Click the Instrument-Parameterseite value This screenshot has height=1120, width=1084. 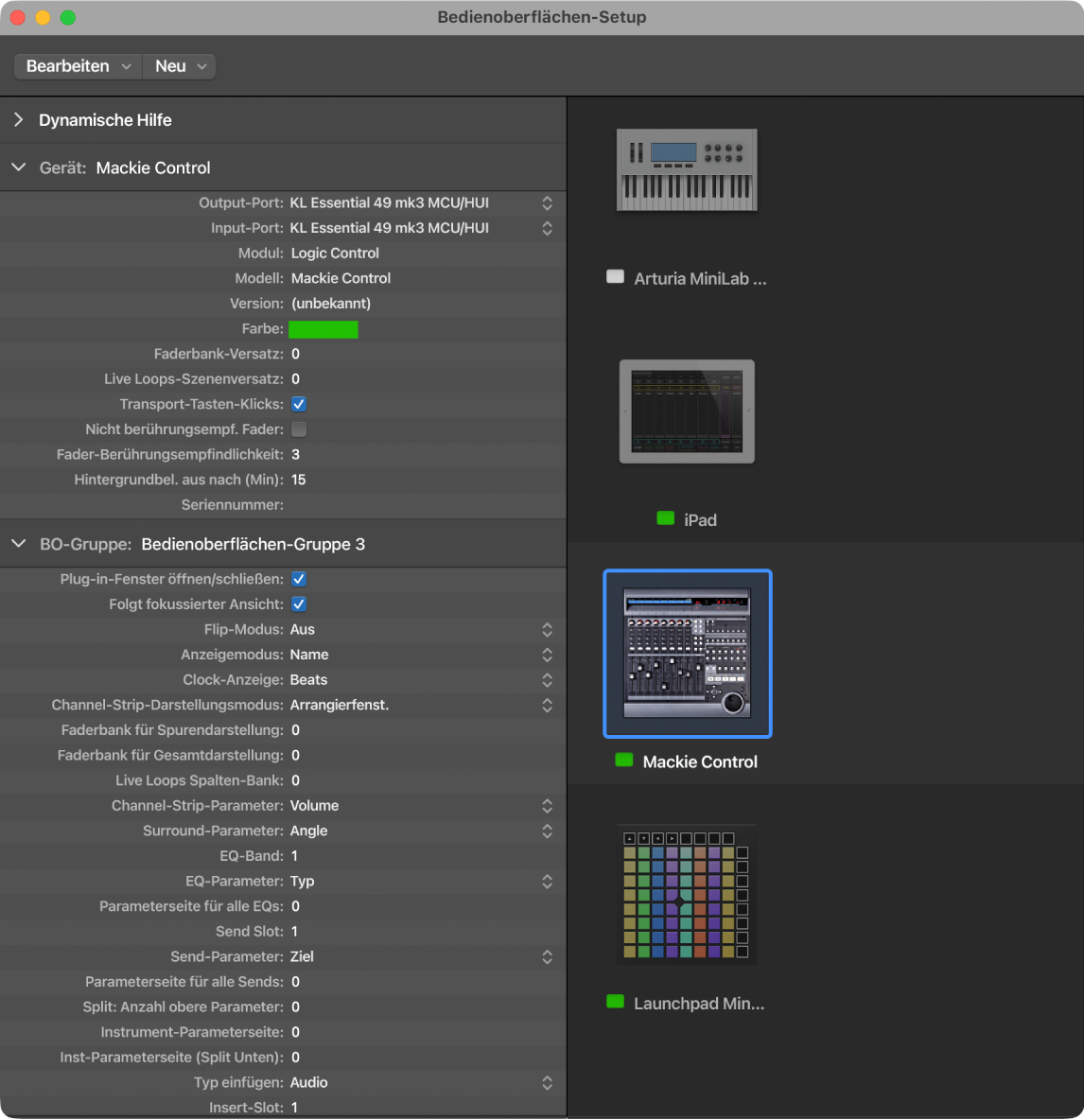click(296, 1032)
